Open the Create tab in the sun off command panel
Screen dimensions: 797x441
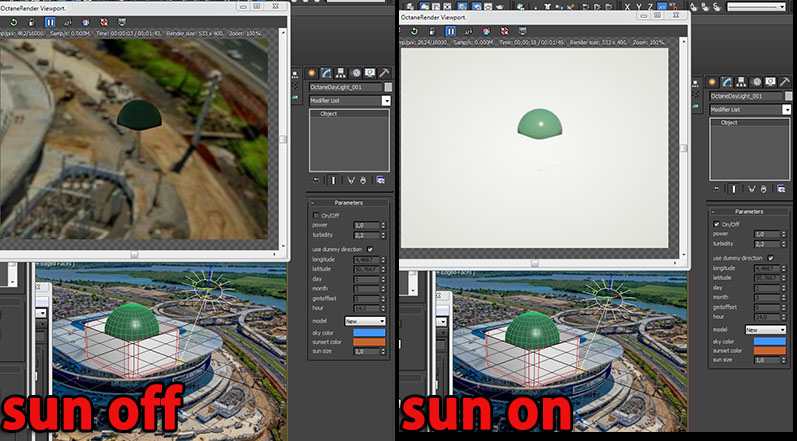pyautogui.click(x=312, y=73)
